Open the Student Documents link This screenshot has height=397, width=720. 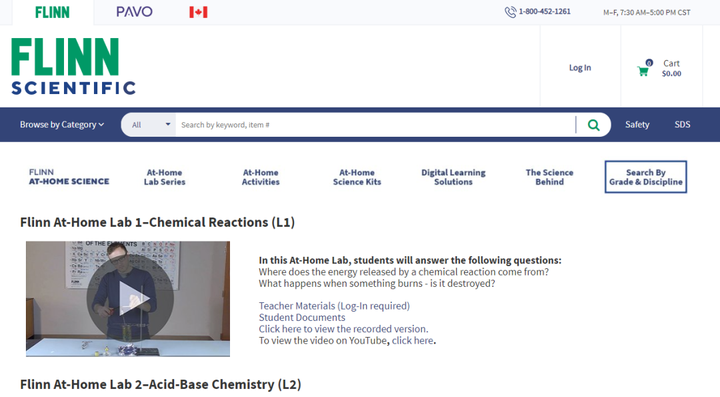click(302, 317)
